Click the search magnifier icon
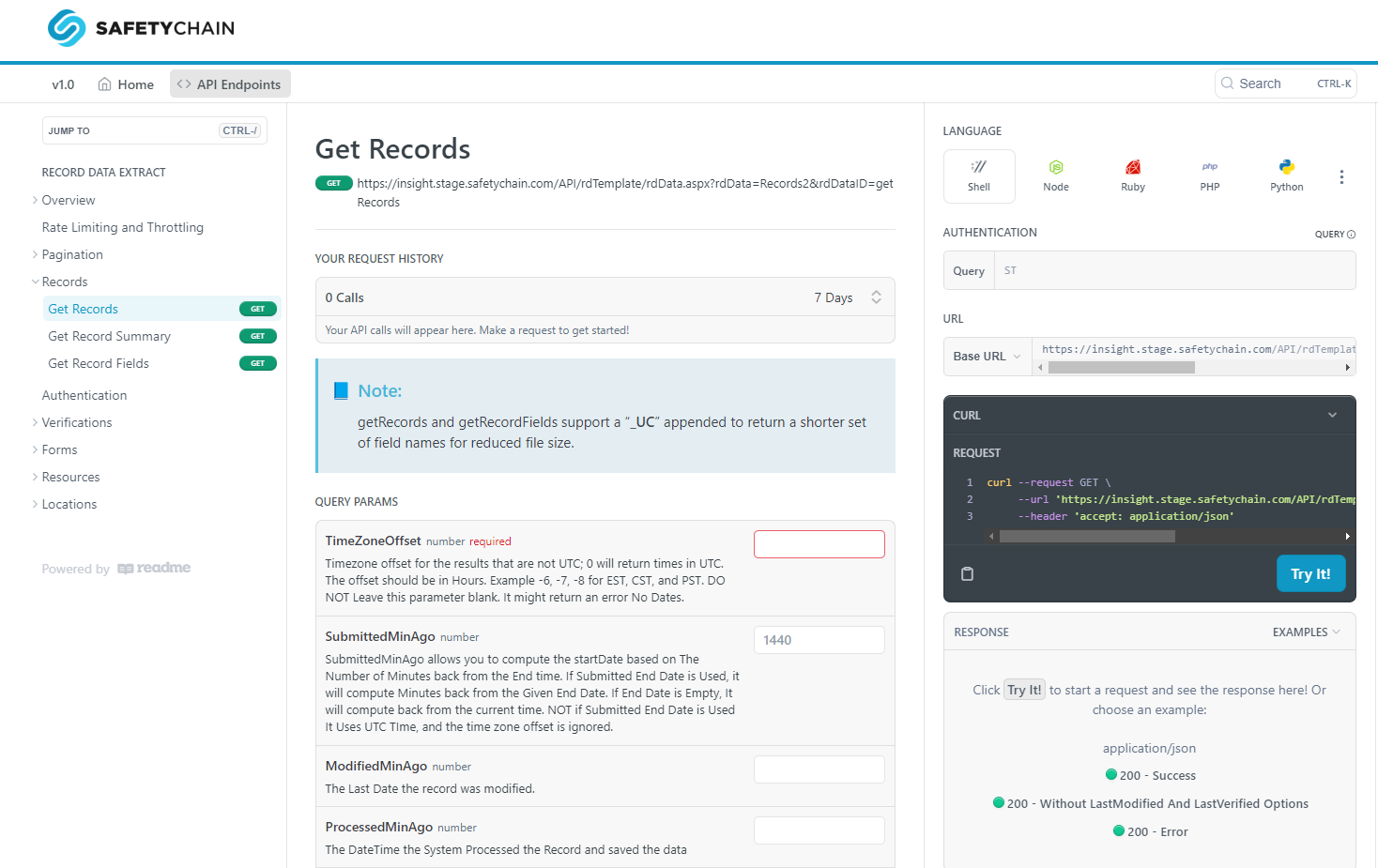The width and height of the screenshot is (1378, 868). coord(1227,84)
